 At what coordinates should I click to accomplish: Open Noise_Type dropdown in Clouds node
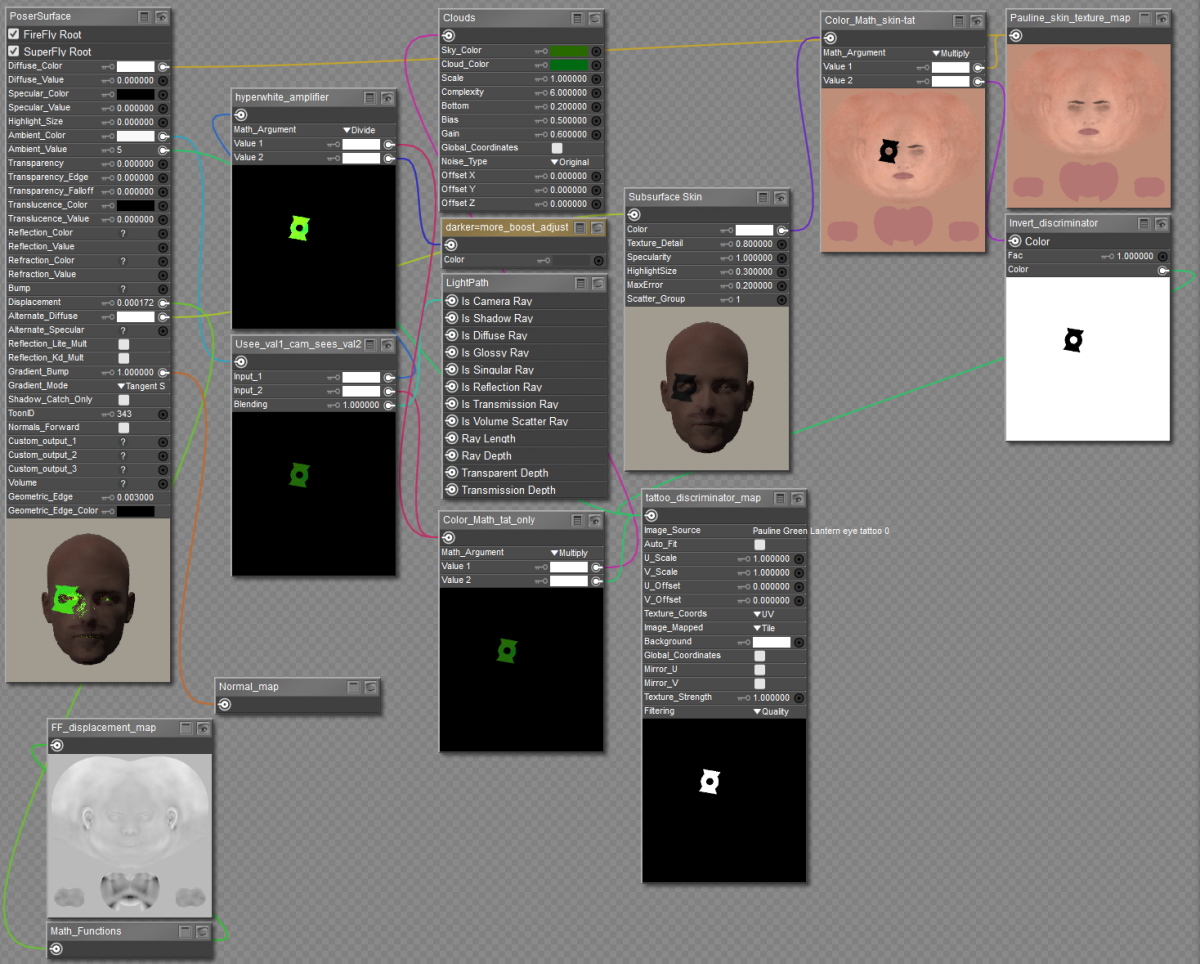[570, 162]
